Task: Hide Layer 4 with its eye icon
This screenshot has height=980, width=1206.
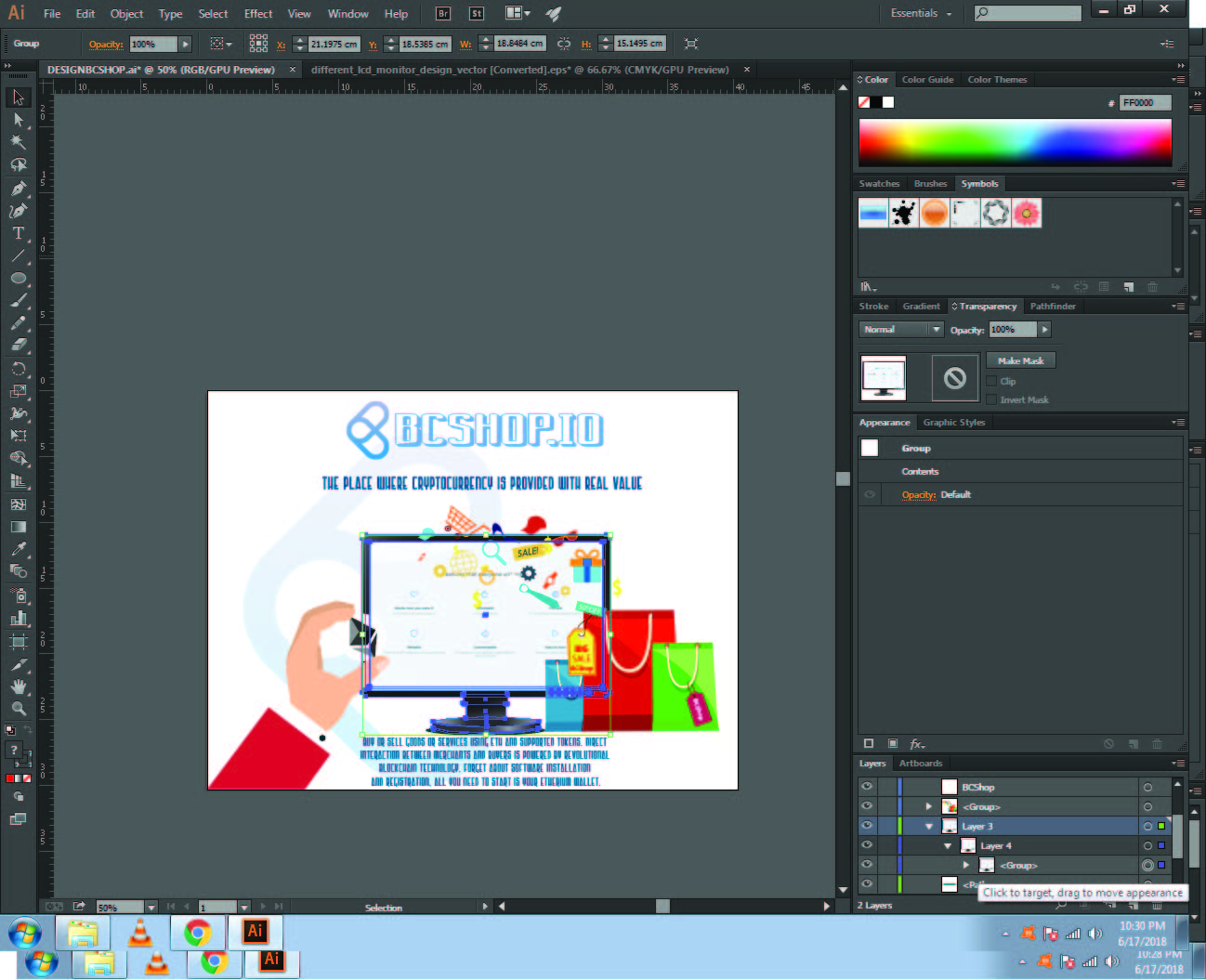Action: tap(867, 845)
